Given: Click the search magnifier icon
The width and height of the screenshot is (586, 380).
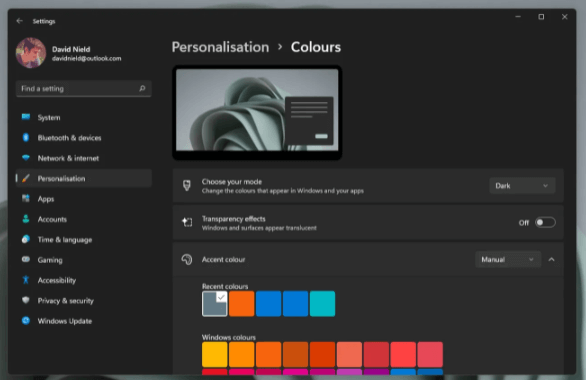Looking at the screenshot, I should [x=142, y=89].
